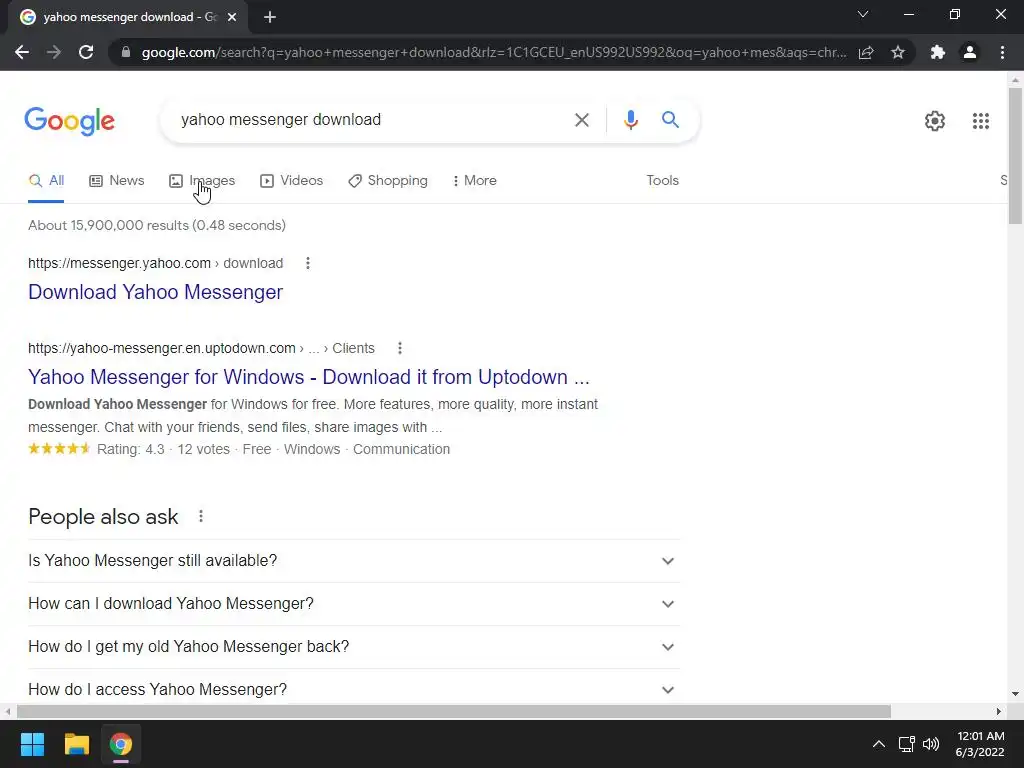
Task: Show hidden system tray icons
Action: tap(878, 744)
